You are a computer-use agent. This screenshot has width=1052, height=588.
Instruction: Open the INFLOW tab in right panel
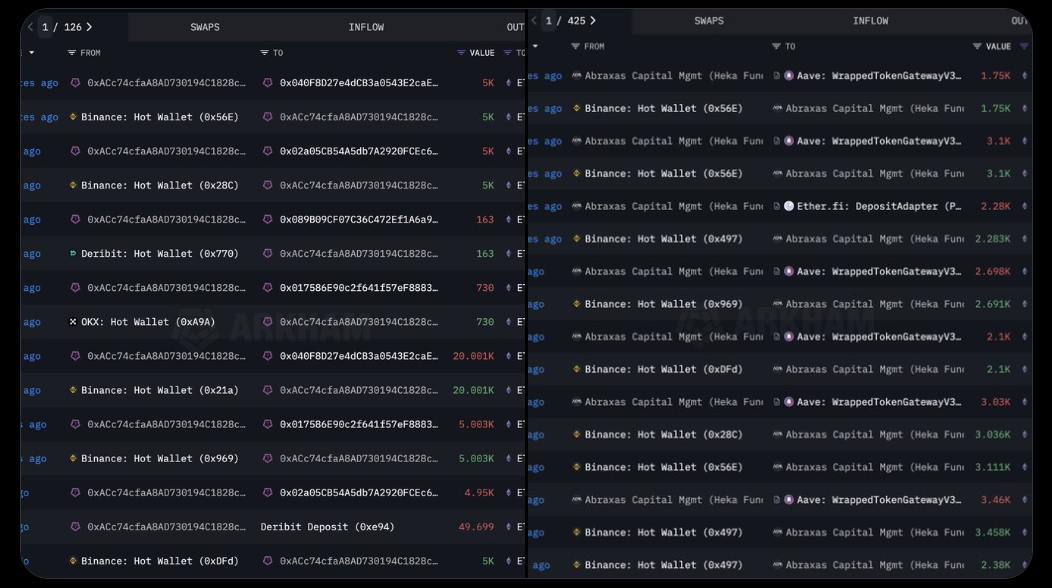[870, 21]
